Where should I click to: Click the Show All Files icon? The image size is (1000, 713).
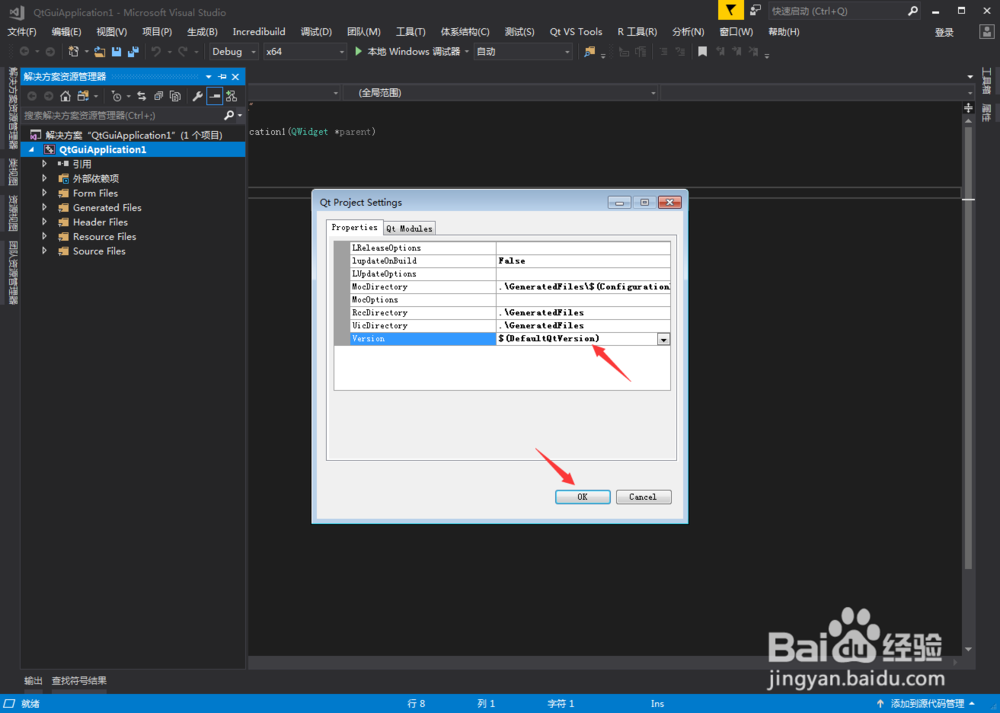[x=175, y=96]
